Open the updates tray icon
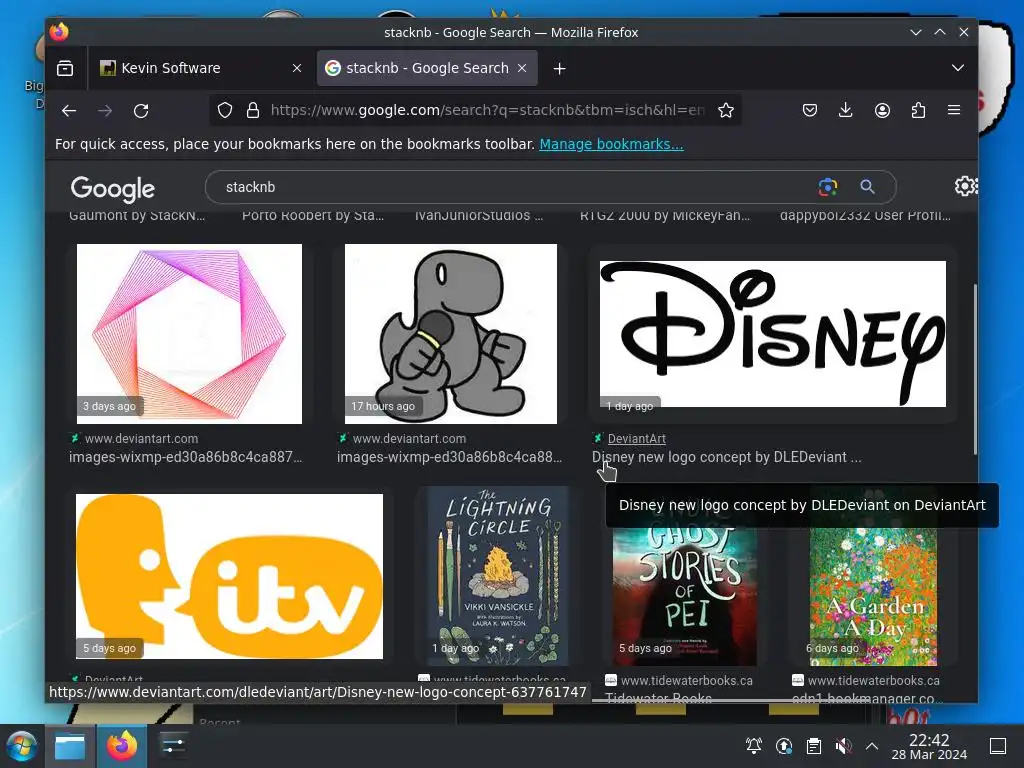 784,746
